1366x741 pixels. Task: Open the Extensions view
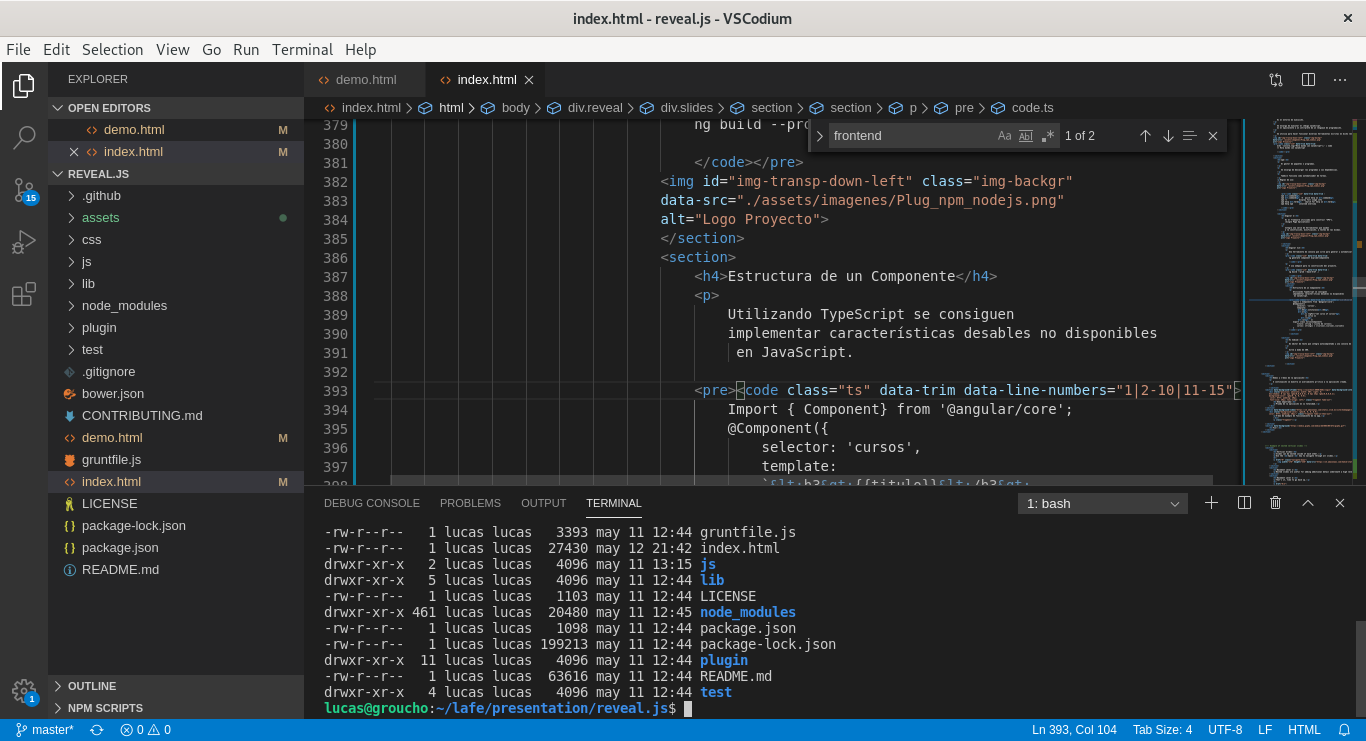pos(24,295)
